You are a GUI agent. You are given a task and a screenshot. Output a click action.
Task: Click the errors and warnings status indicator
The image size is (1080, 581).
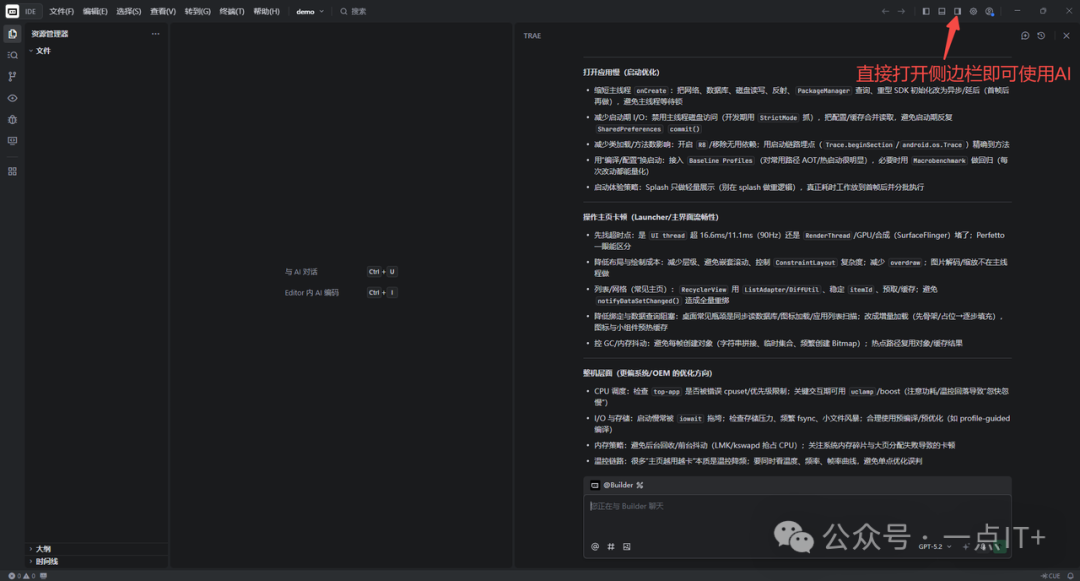pyautogui.click(x=21, y=576)
